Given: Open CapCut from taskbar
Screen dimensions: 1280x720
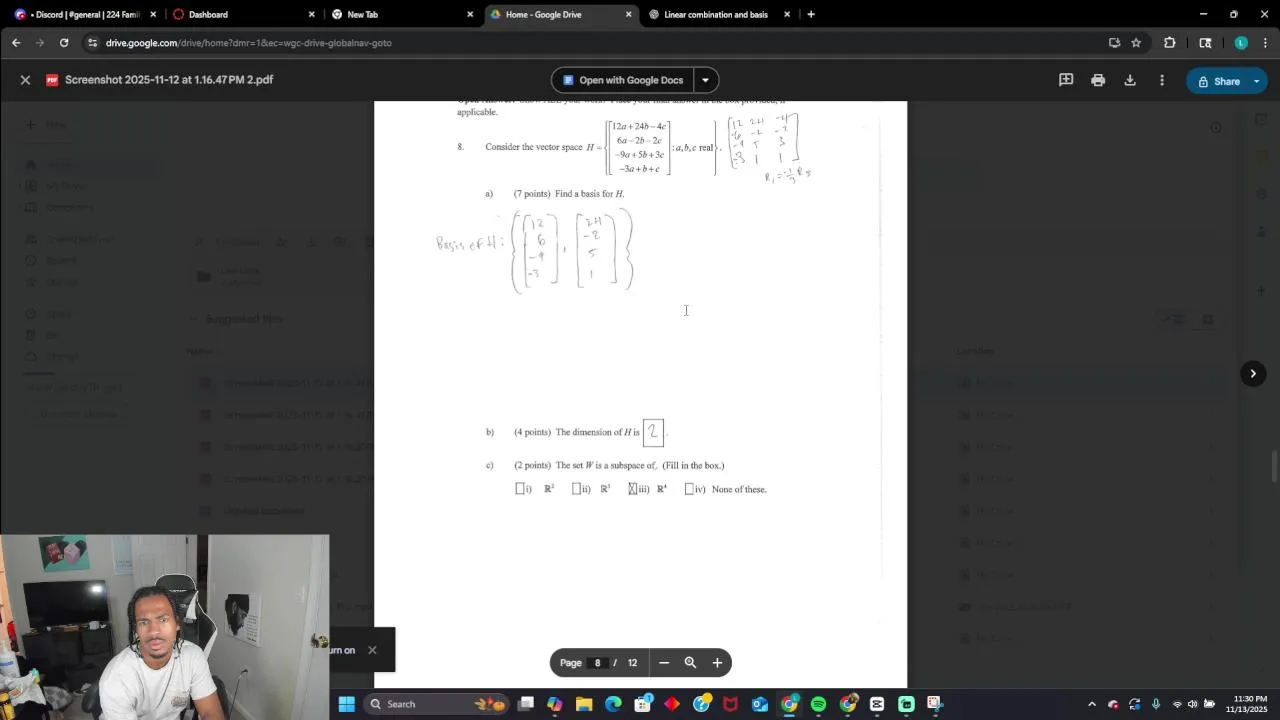Looking at the screenshot, I should (x=877, y=704).
